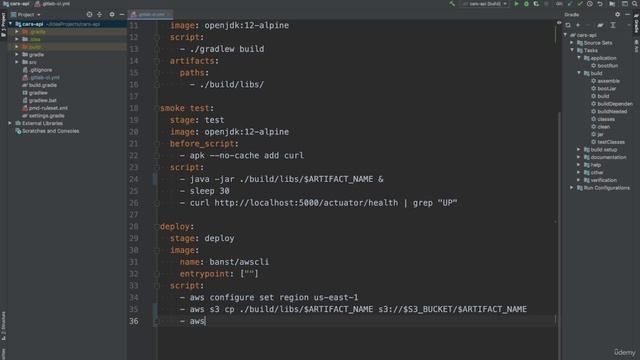Open the .gitignore file
The width and height of the screenshot is (640, 360).
(38, 70)
